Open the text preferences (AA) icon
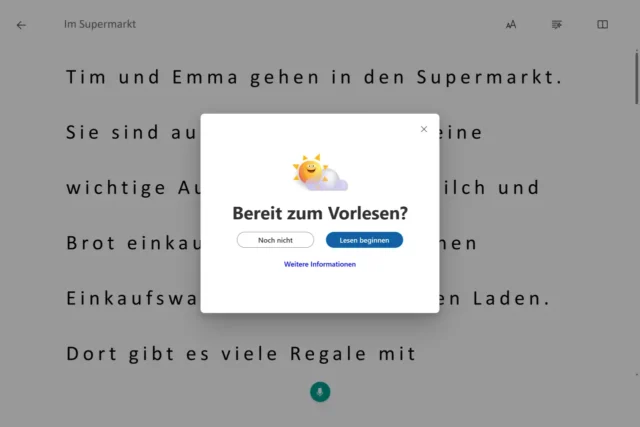Viewport: 640px width, 427px height. 511,25
